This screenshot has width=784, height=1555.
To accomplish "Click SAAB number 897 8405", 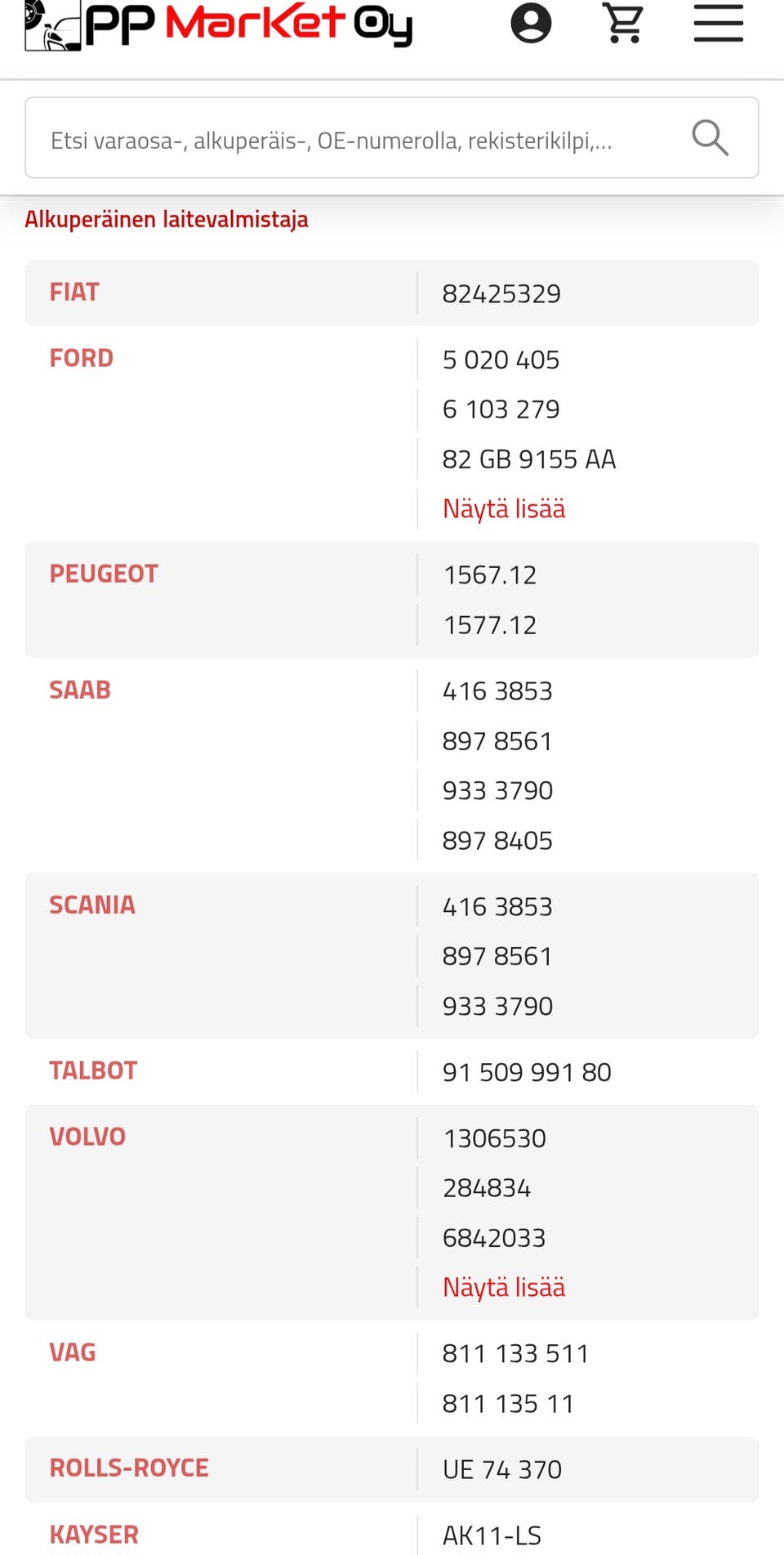I will pos(497,841).
